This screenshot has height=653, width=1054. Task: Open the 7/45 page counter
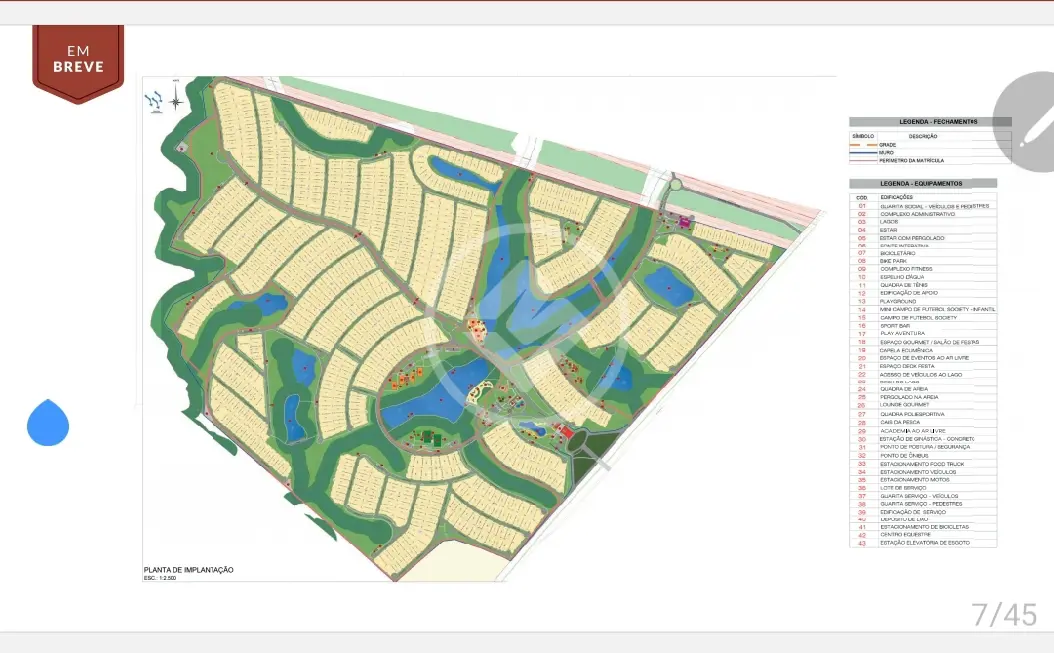[1004, 615]
